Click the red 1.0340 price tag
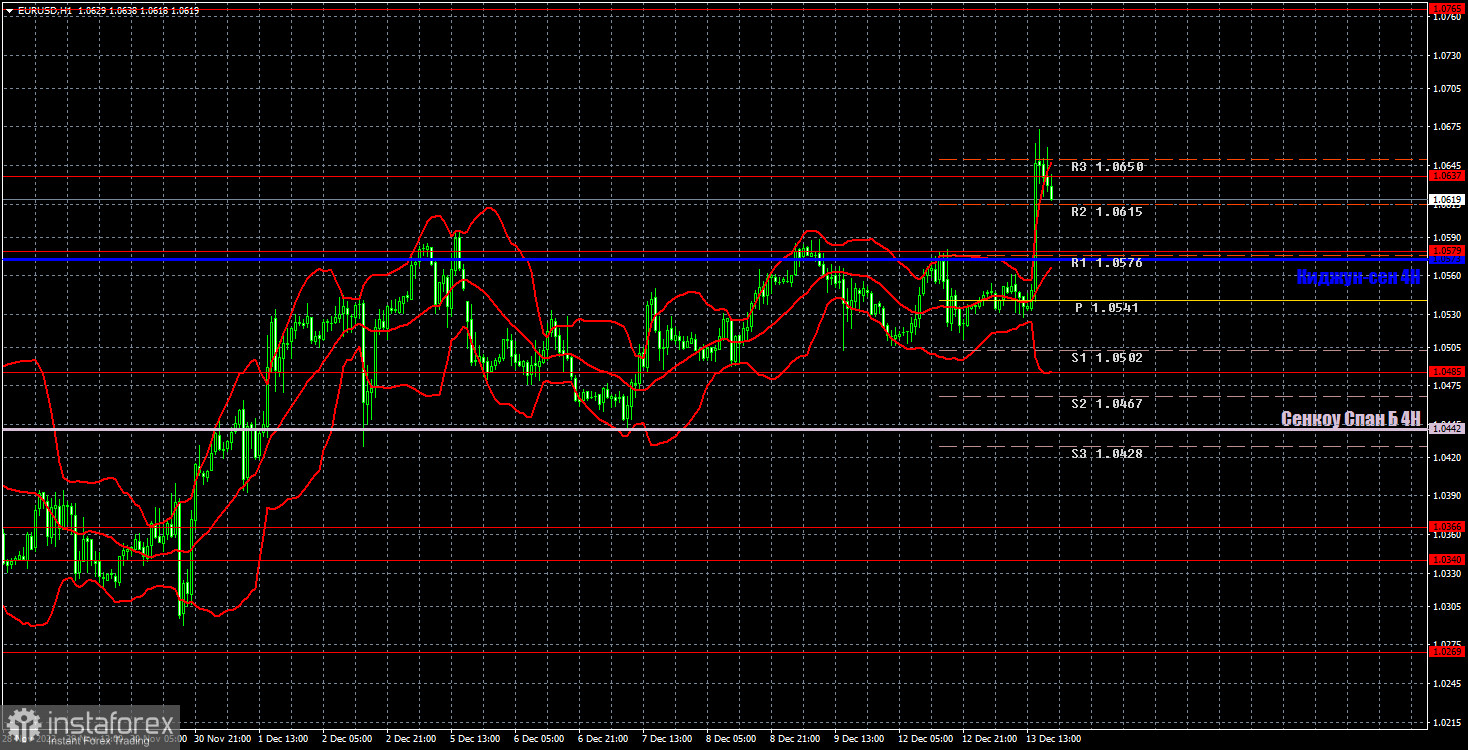 tap(1447, 559)
